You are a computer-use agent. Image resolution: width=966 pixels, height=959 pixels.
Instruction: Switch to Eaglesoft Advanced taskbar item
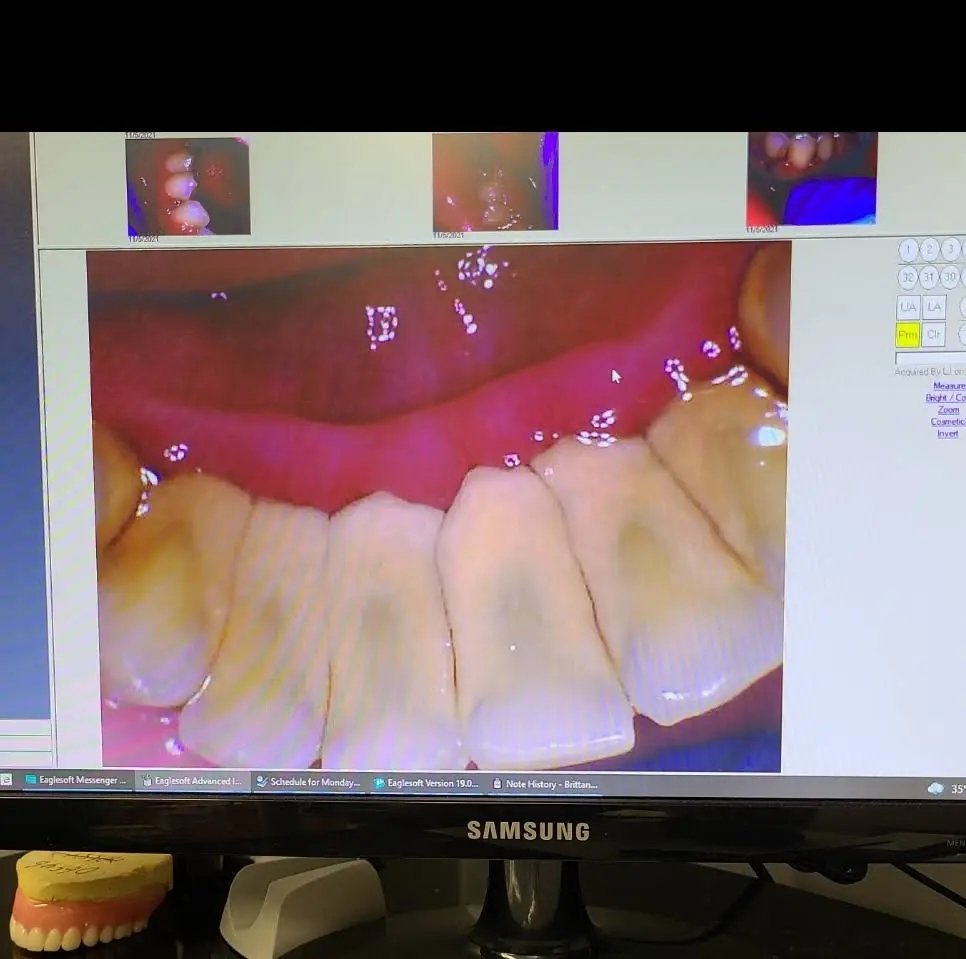[192, 781]
